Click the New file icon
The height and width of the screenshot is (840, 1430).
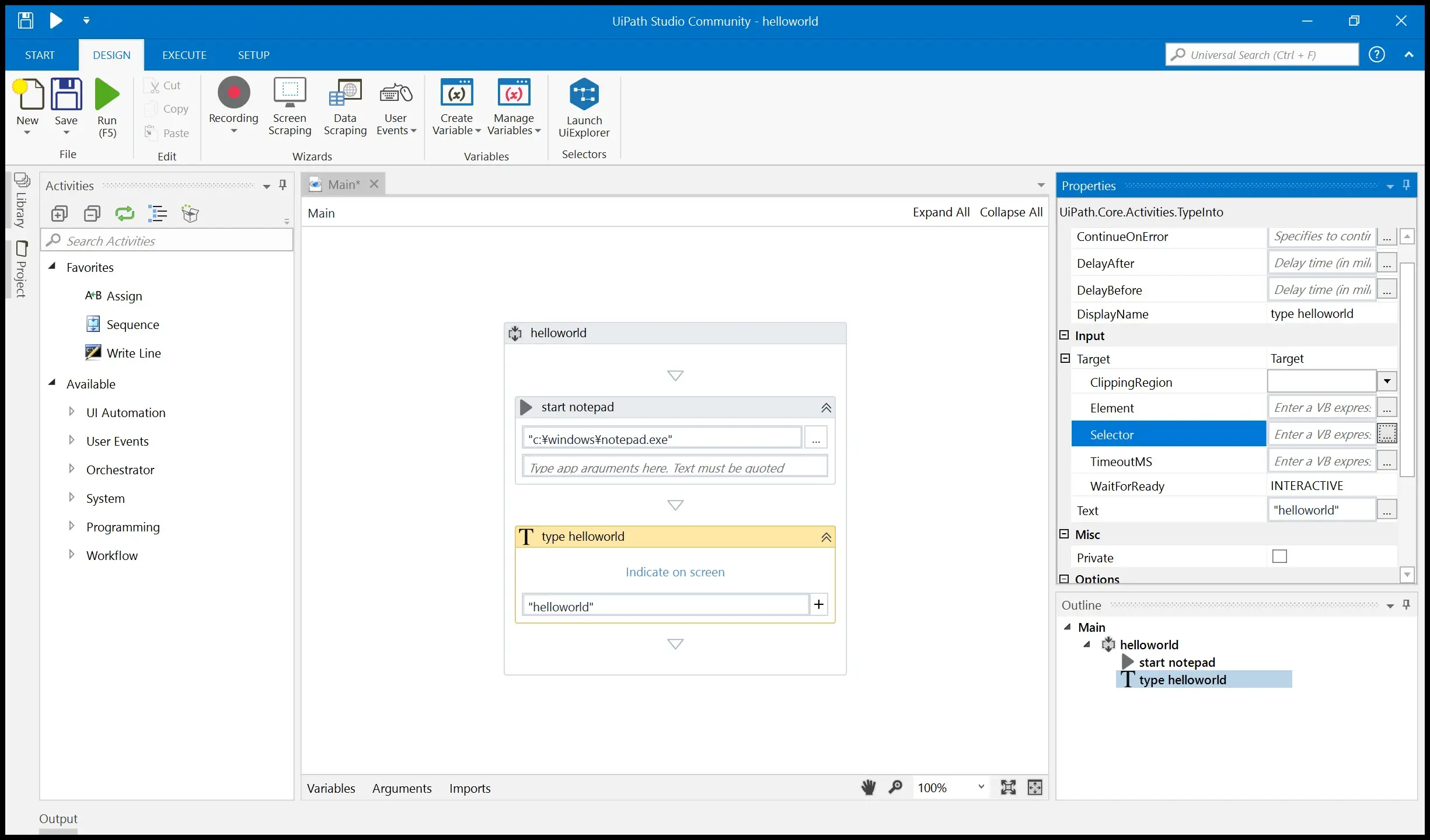point(28,94)
